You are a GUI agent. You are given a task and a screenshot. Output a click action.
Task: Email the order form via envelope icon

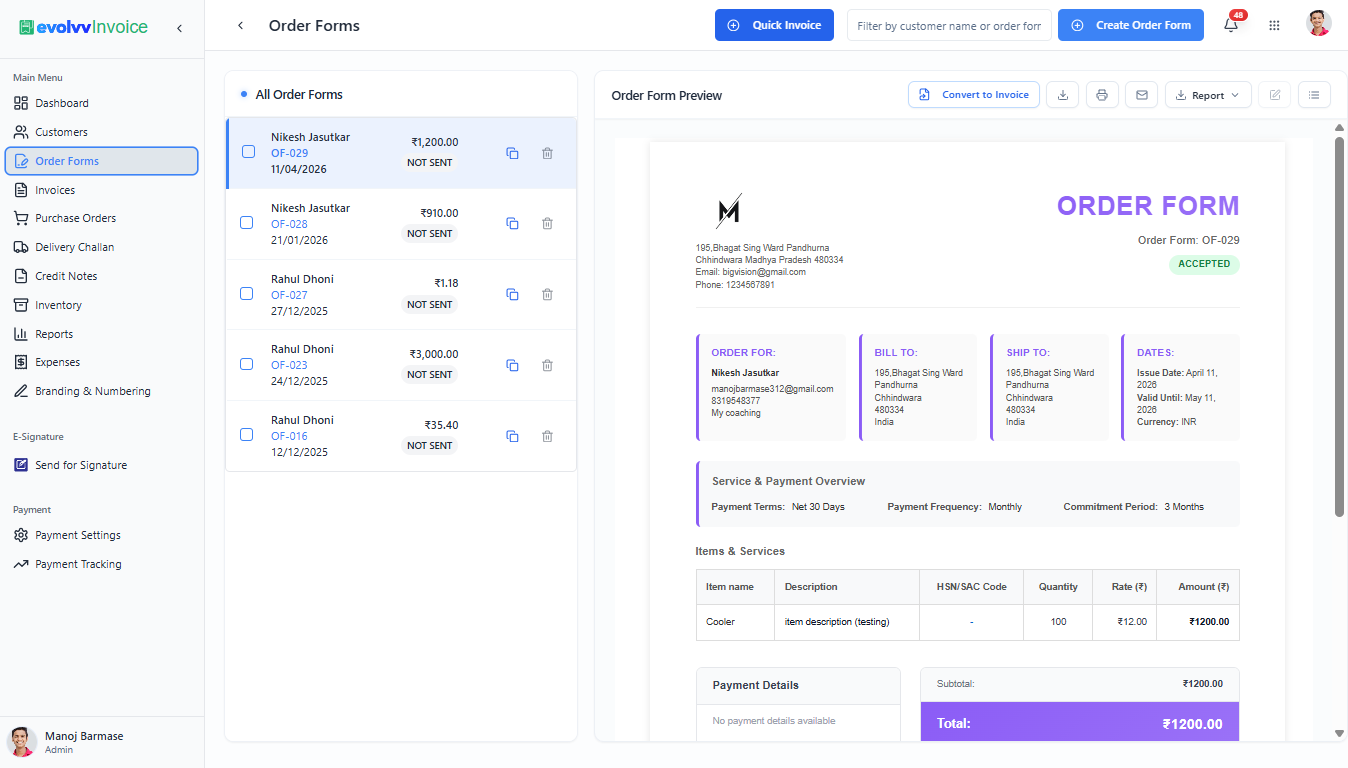click(x=1141, y=95)
